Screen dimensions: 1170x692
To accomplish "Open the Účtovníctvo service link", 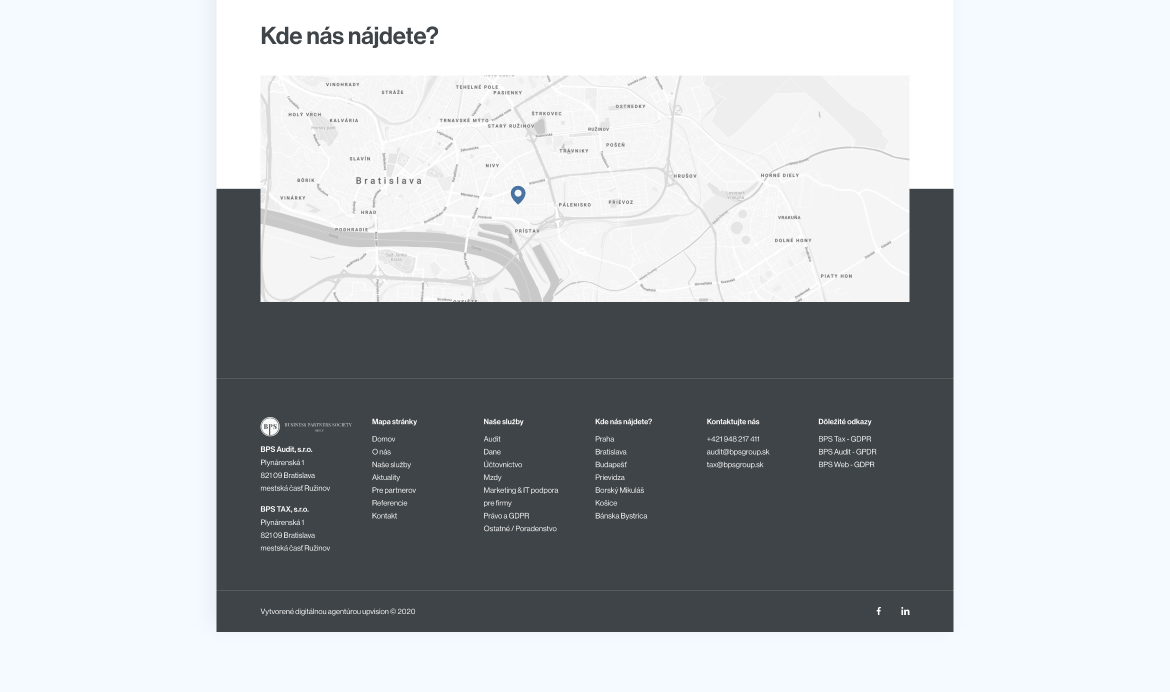I will 502,465.
